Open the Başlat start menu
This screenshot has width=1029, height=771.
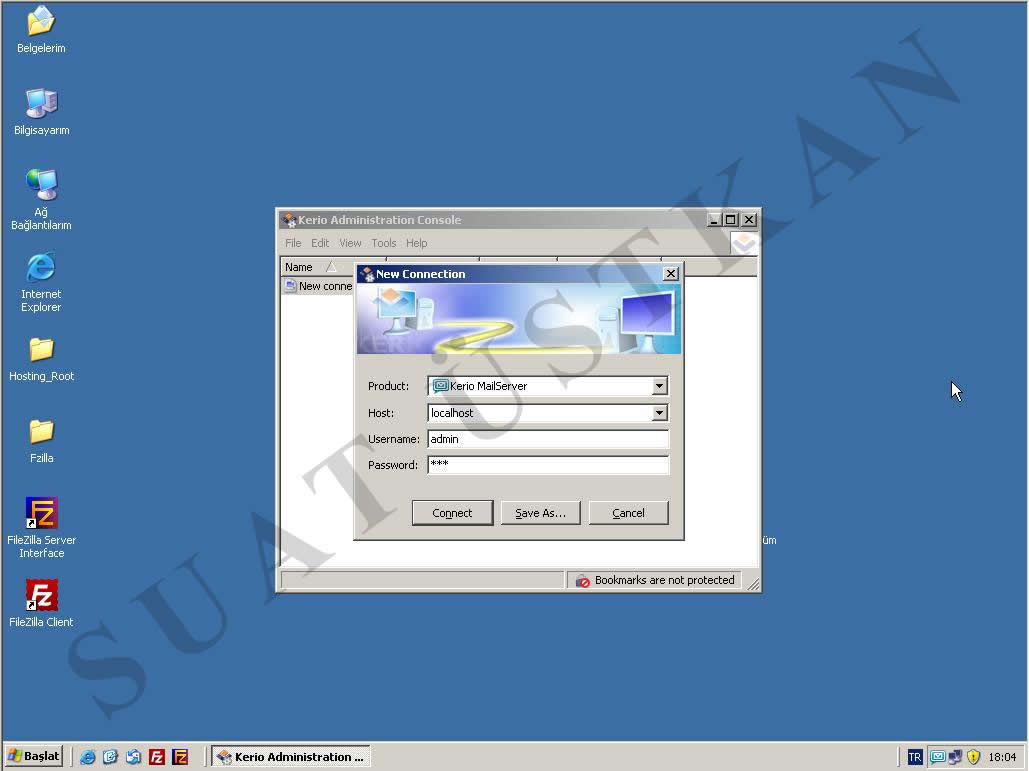[34, 757]
